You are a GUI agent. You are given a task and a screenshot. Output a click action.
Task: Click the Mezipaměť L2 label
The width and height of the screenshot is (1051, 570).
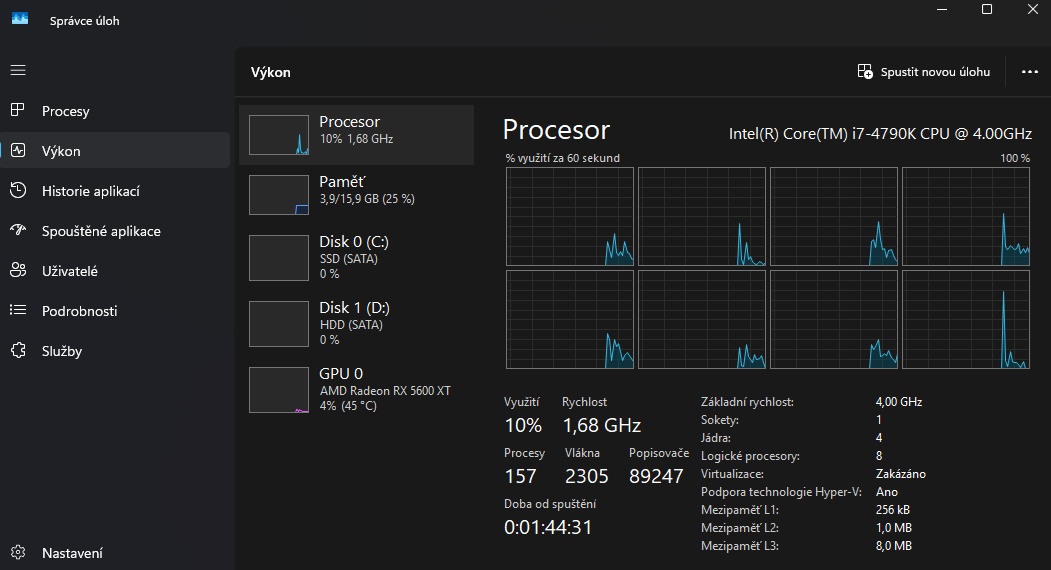tap(740, 528)
